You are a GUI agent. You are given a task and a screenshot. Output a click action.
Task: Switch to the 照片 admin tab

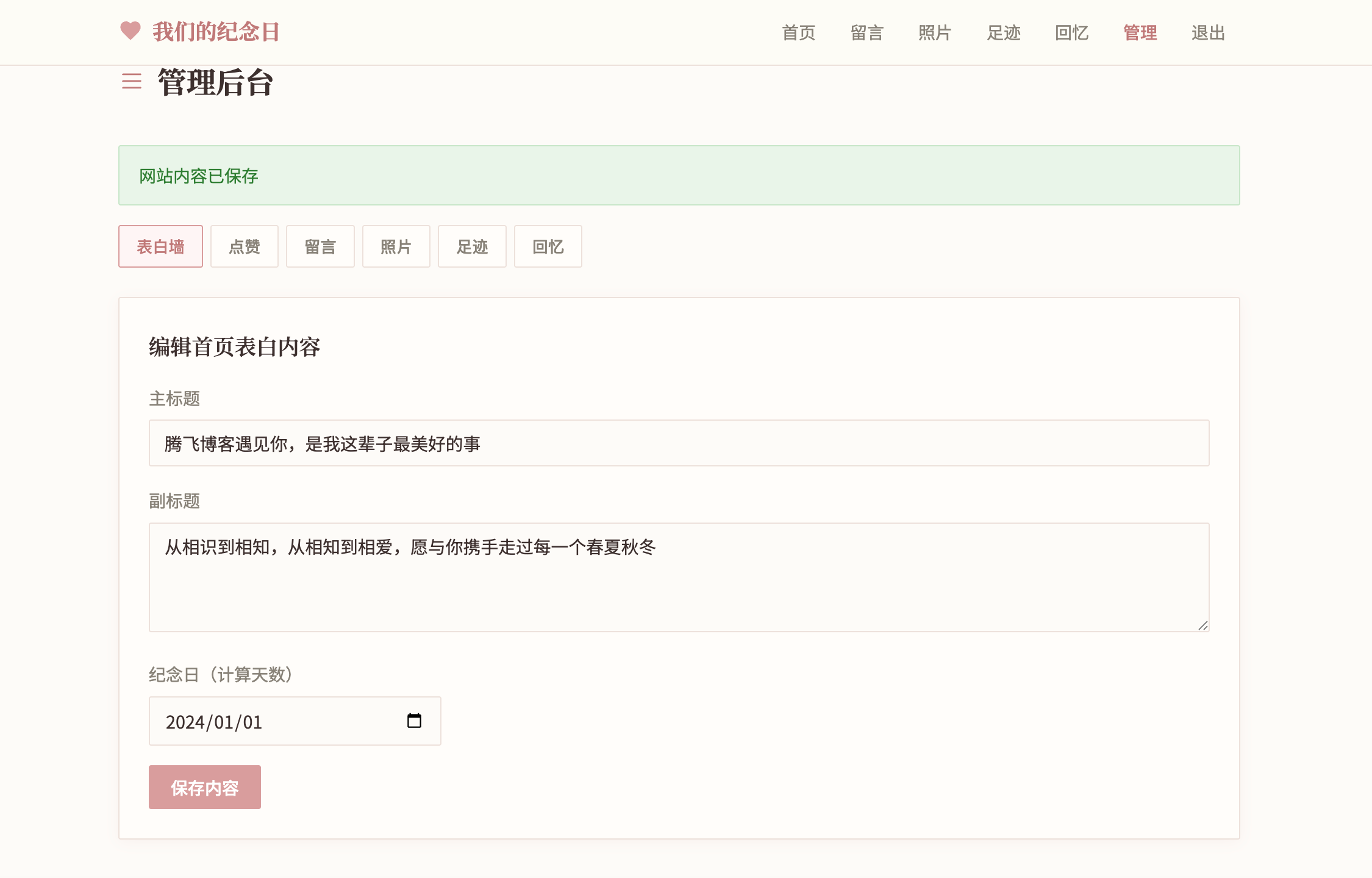click(x=396, y=246)
